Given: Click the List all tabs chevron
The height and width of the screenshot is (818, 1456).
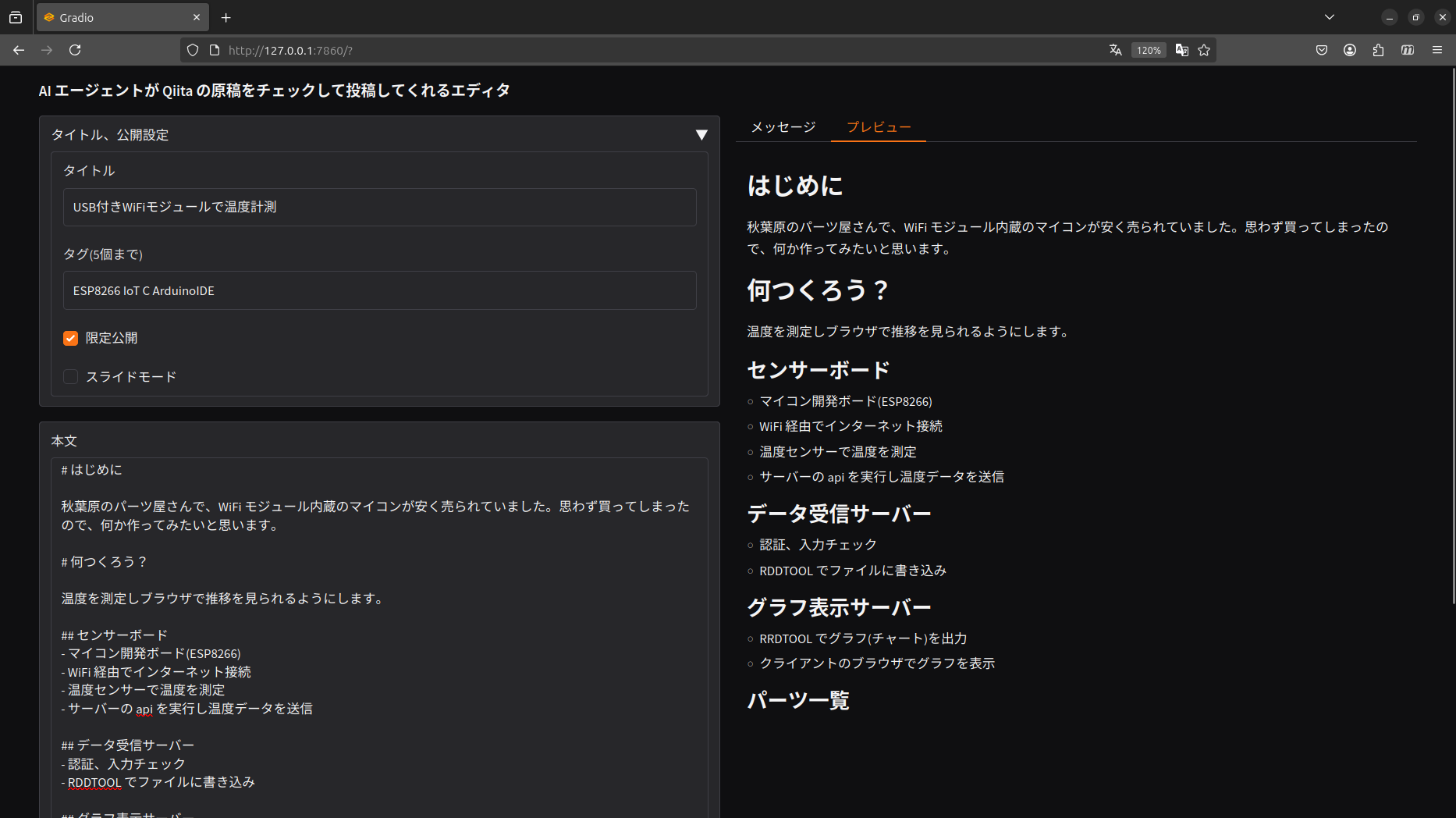Looking at the screenshot, I should point(1330,17).
